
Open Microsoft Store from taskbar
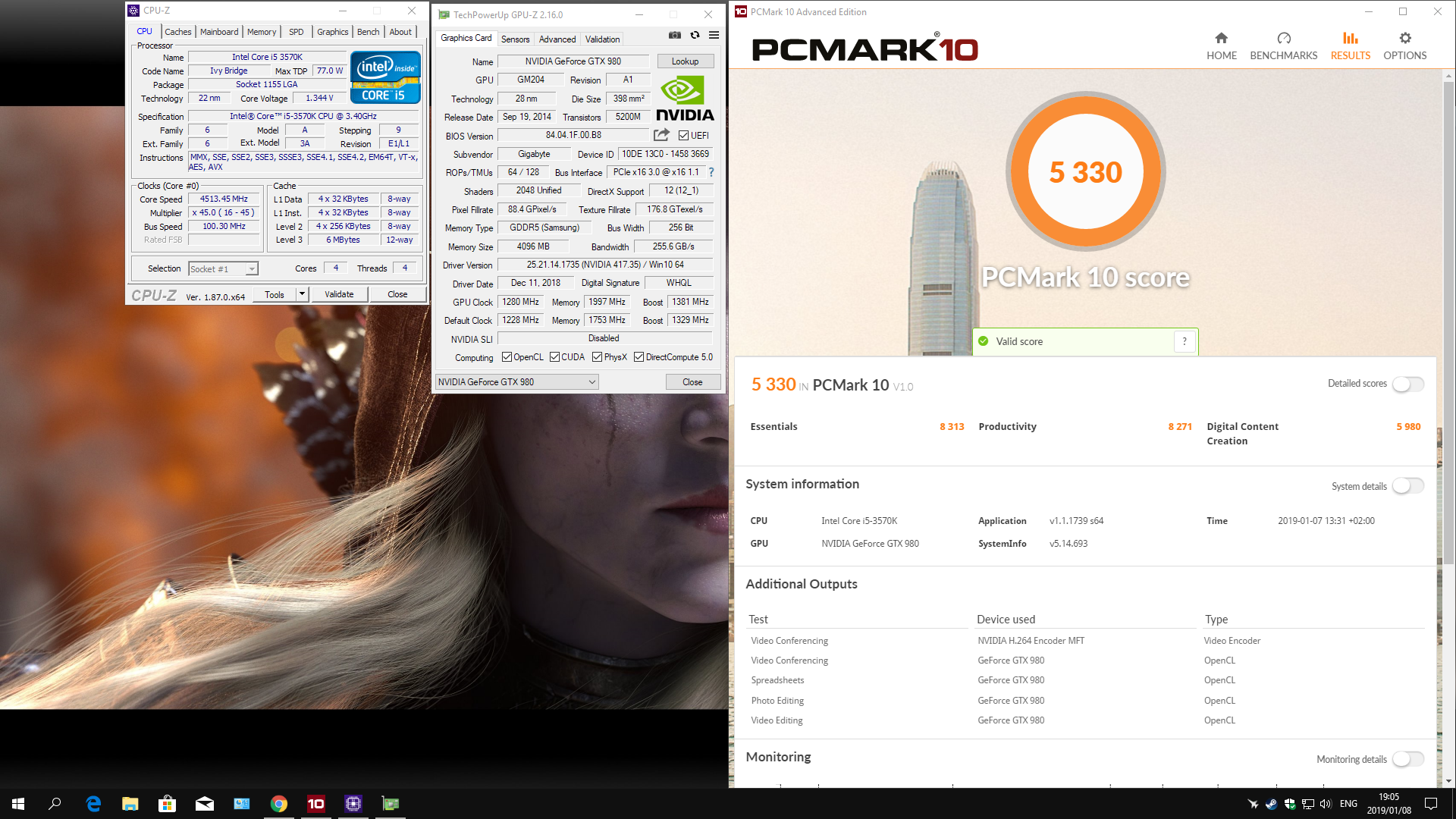point(167,804)
